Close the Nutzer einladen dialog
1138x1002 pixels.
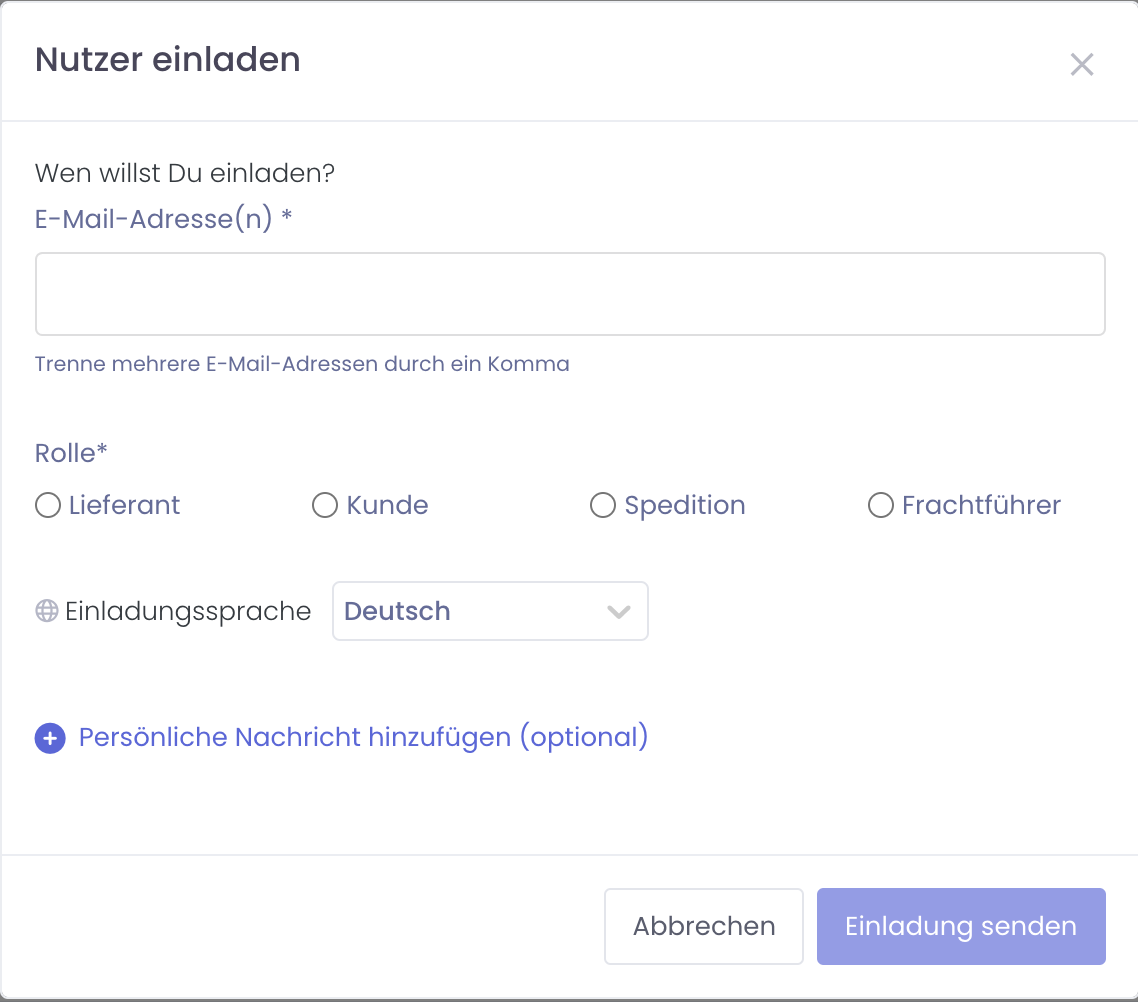[1082, 65]
